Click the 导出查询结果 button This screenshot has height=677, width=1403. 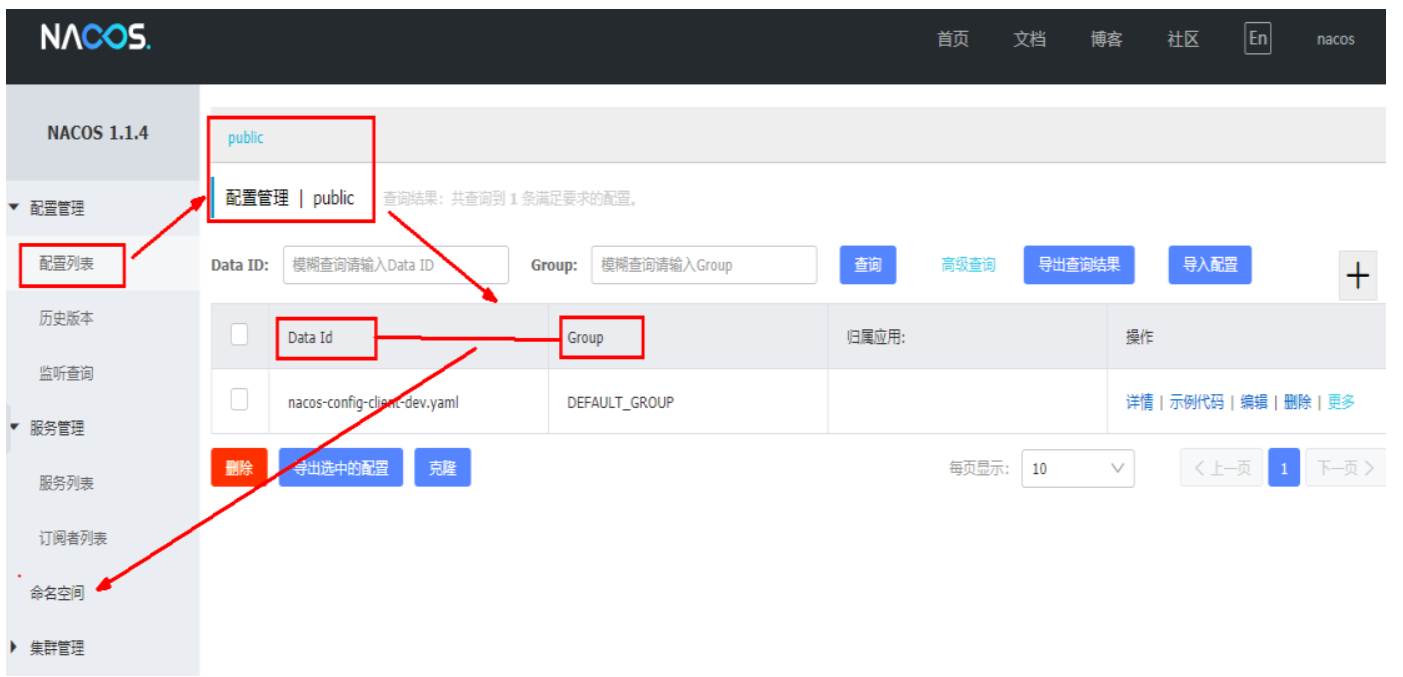pyautogui.click(x=1079, y=265)
